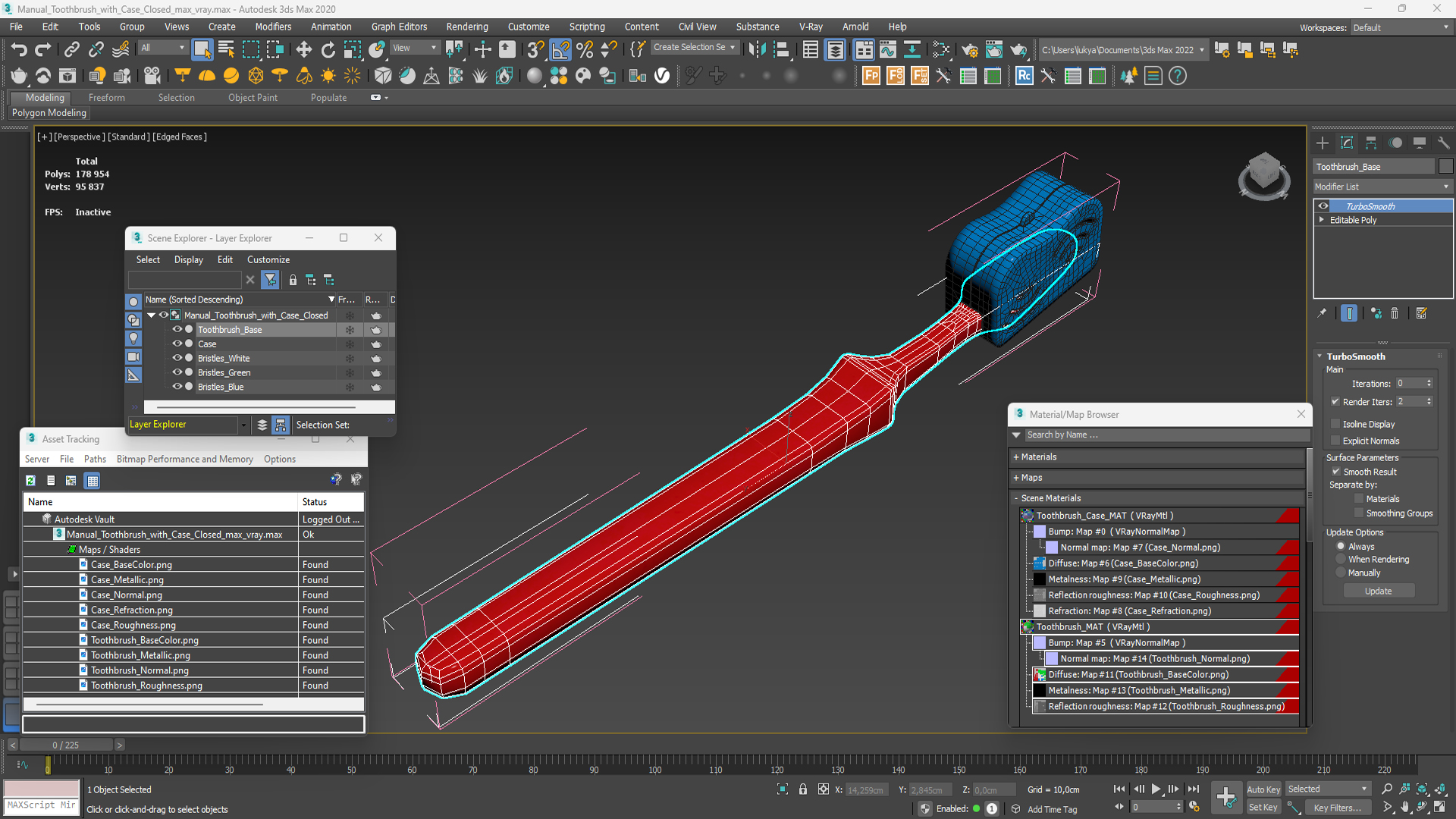Screen dimensions: 1456x819
Task: Go to the start frame
Action: pos(1119,789)
